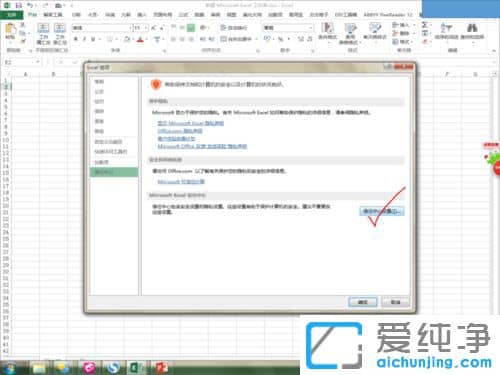
Task: Open Conditional Formatting (条件格式)
Action: tap(328, 33)
